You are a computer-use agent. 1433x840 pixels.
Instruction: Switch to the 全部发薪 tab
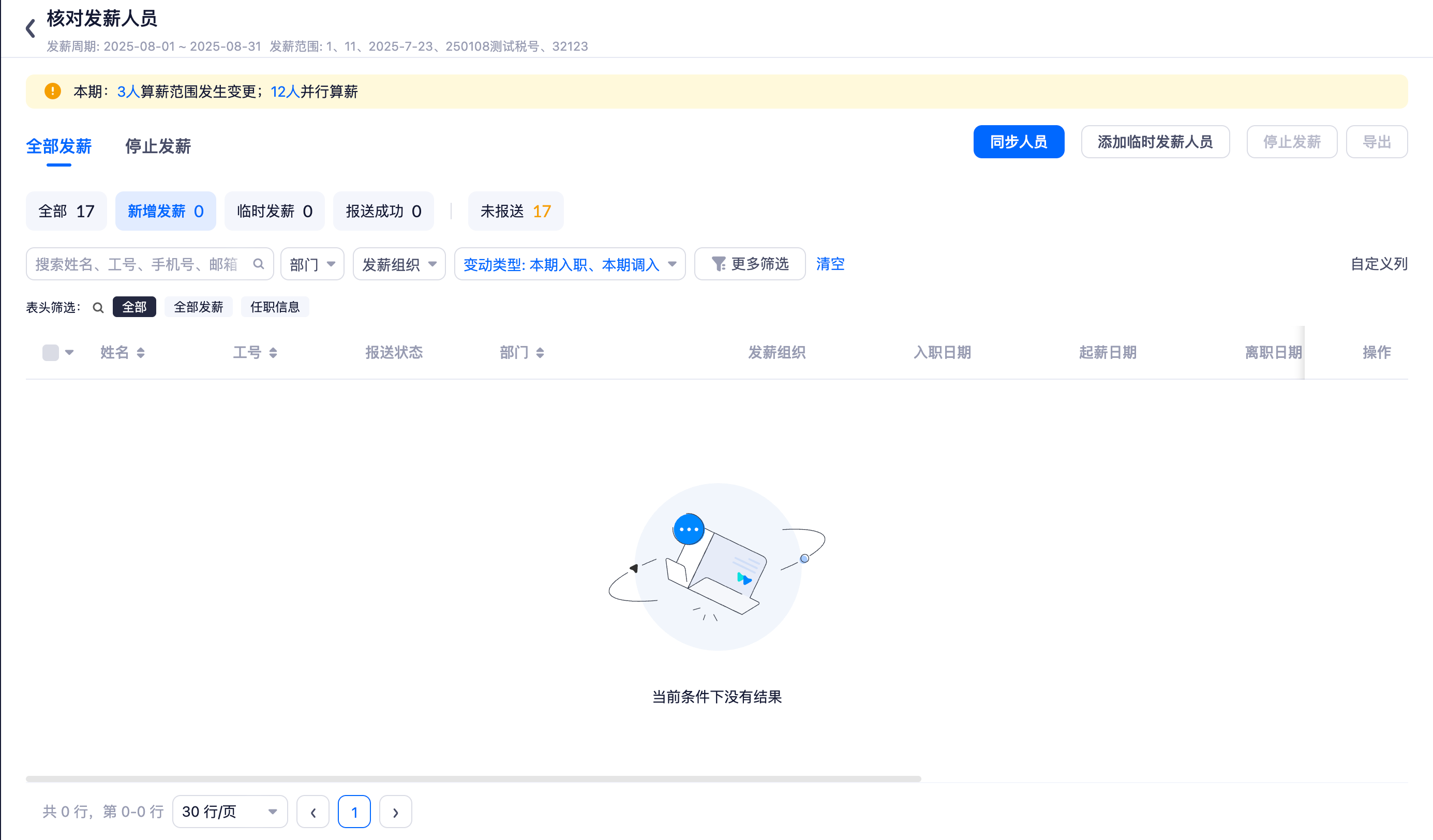click(58, 146)
